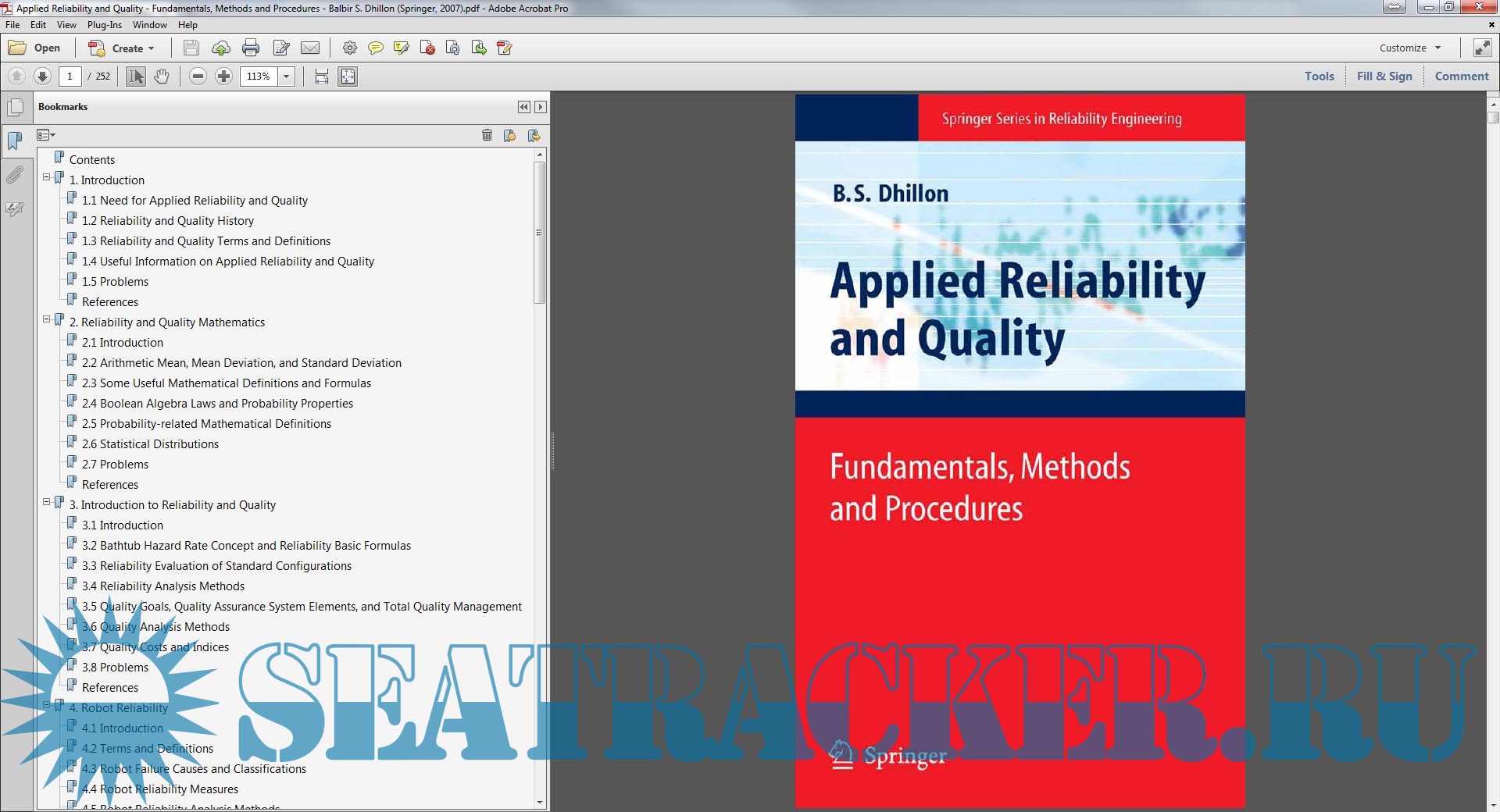
Task: Toggle the Bookmarks navigation panel button
Action: (15, 141)
